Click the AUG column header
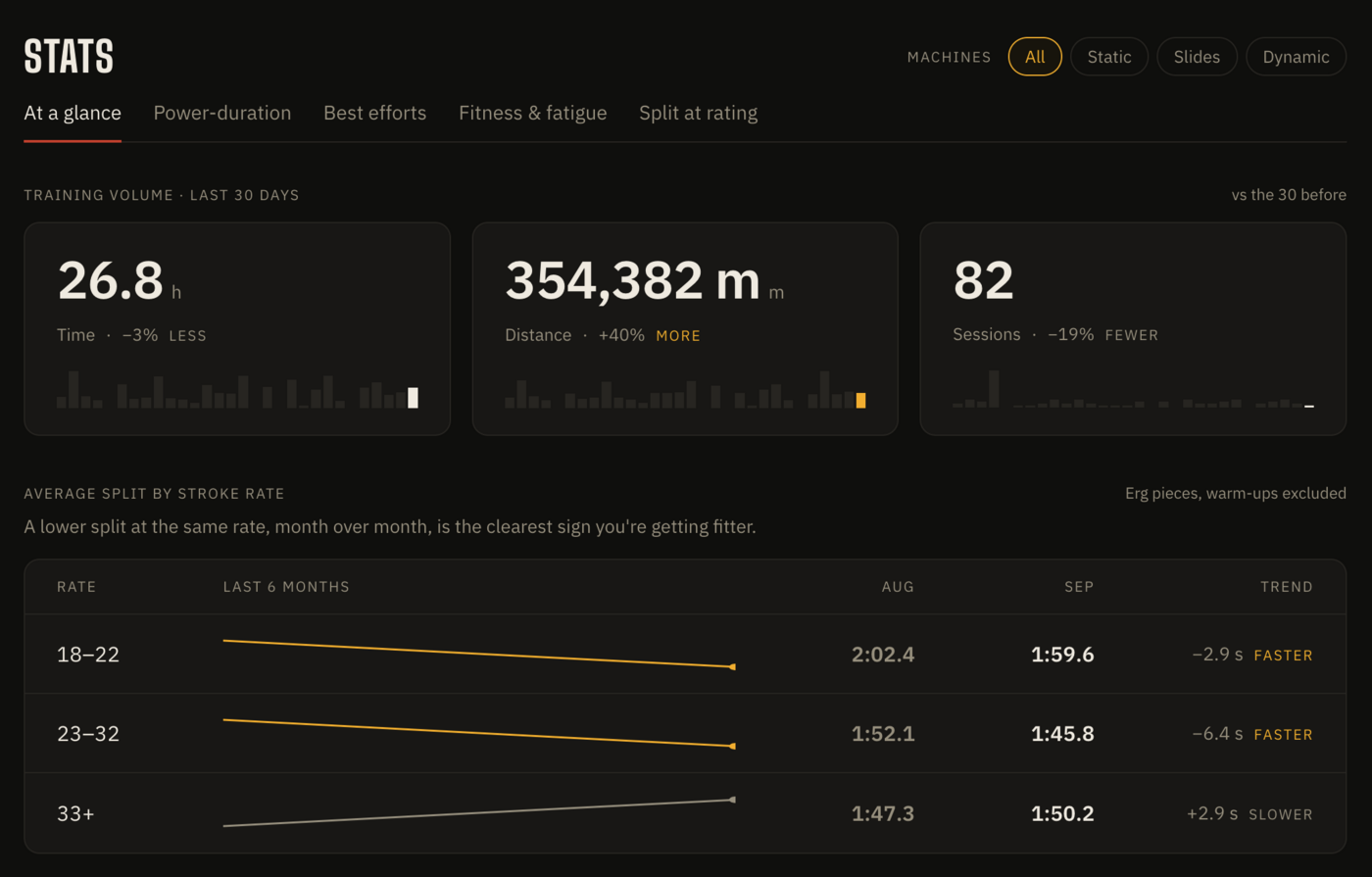 tap(898, 587)
